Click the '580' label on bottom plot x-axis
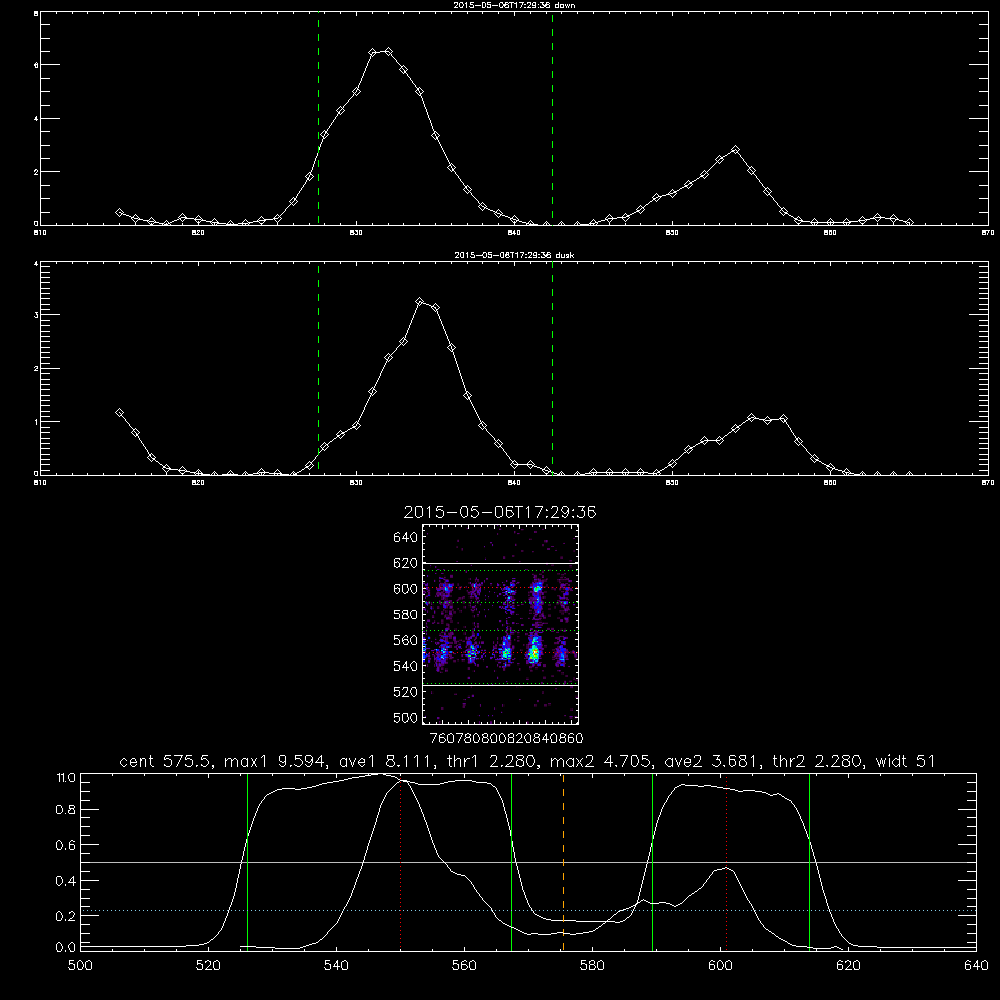Screen dimensions: 1000x1000 click(592, 966)
